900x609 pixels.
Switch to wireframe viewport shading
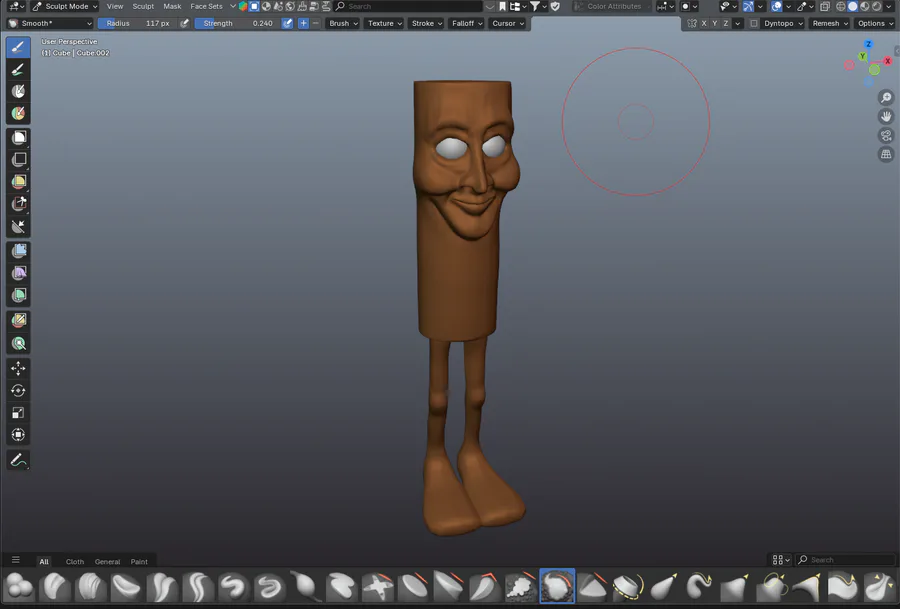841,6
